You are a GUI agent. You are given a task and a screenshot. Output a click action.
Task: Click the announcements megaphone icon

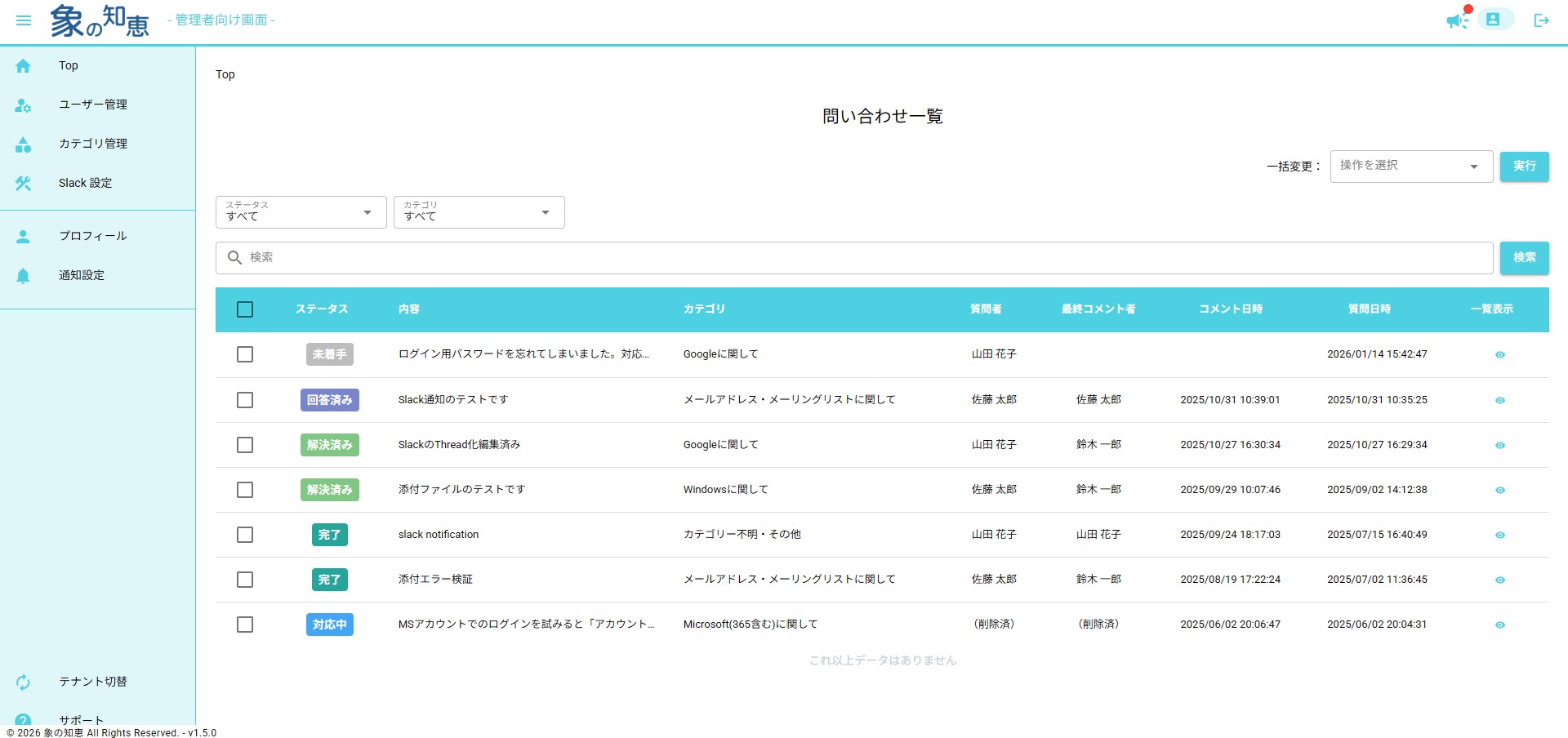[1456, 20]
